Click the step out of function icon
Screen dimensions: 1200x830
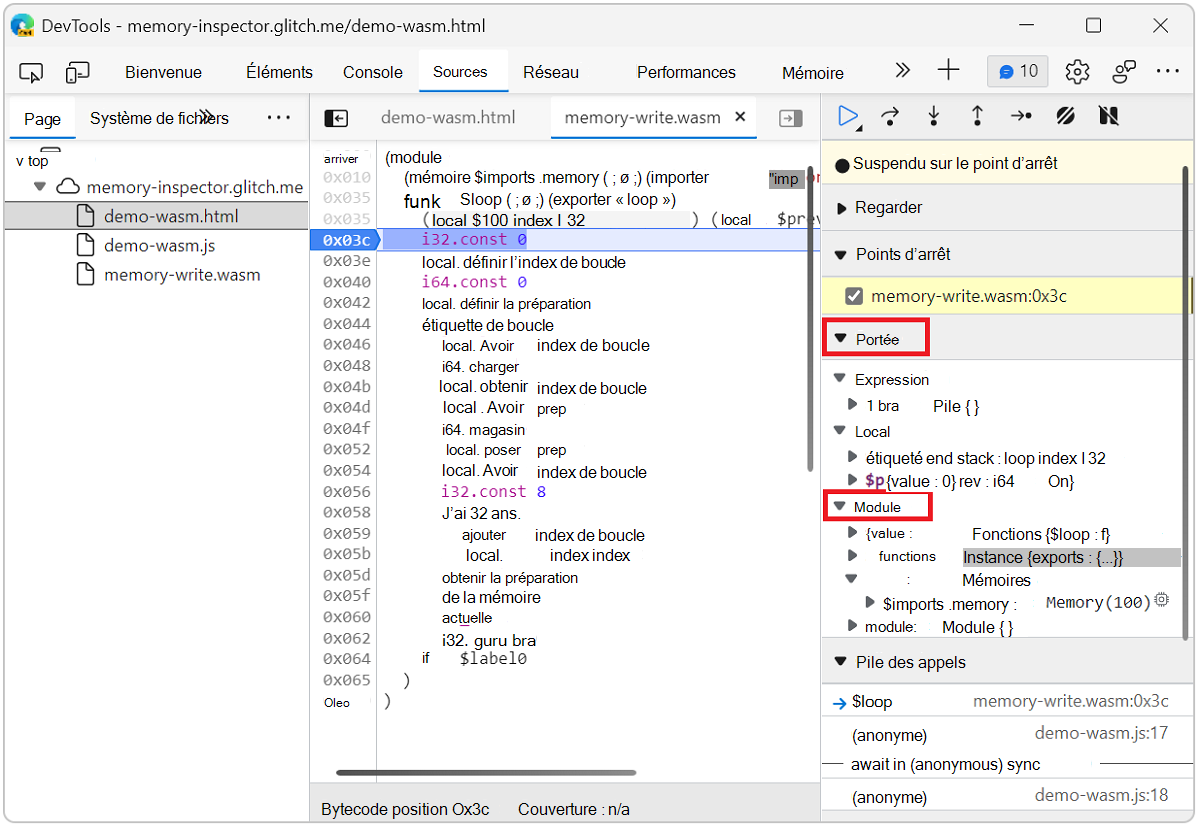pos(977,117)
